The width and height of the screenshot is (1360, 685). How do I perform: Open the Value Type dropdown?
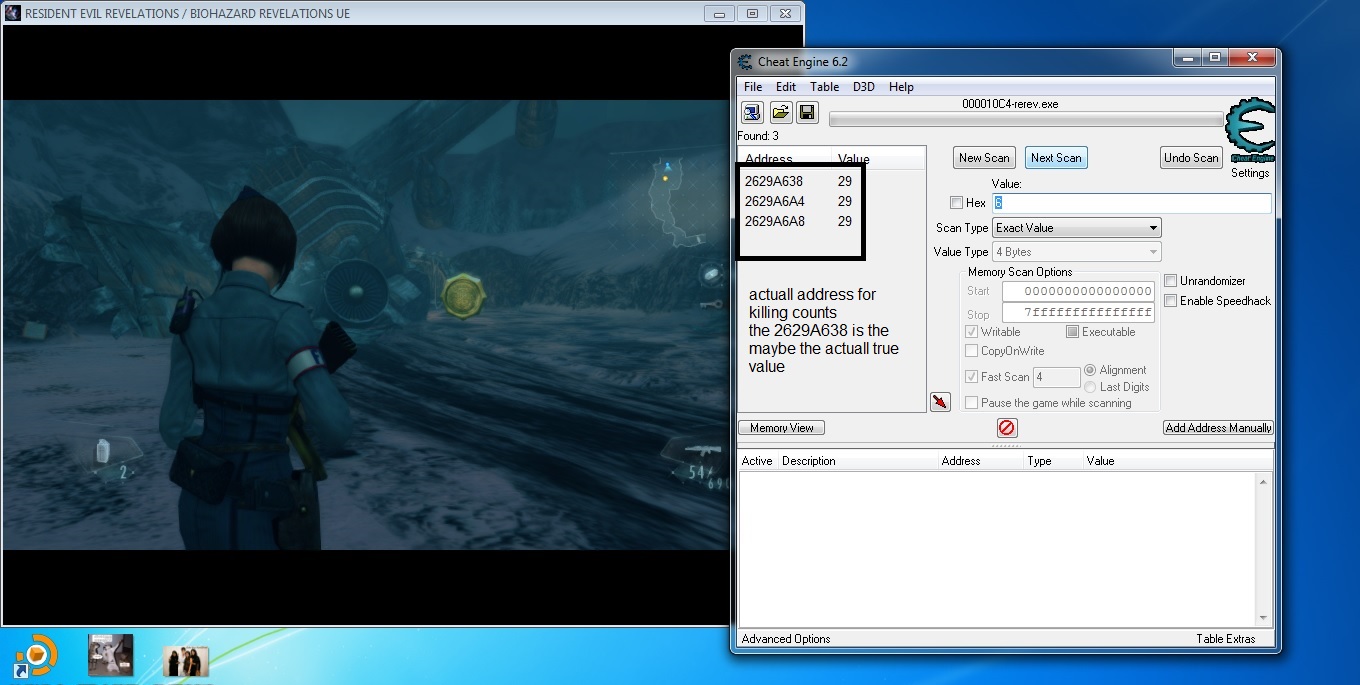coord(1076,252)
